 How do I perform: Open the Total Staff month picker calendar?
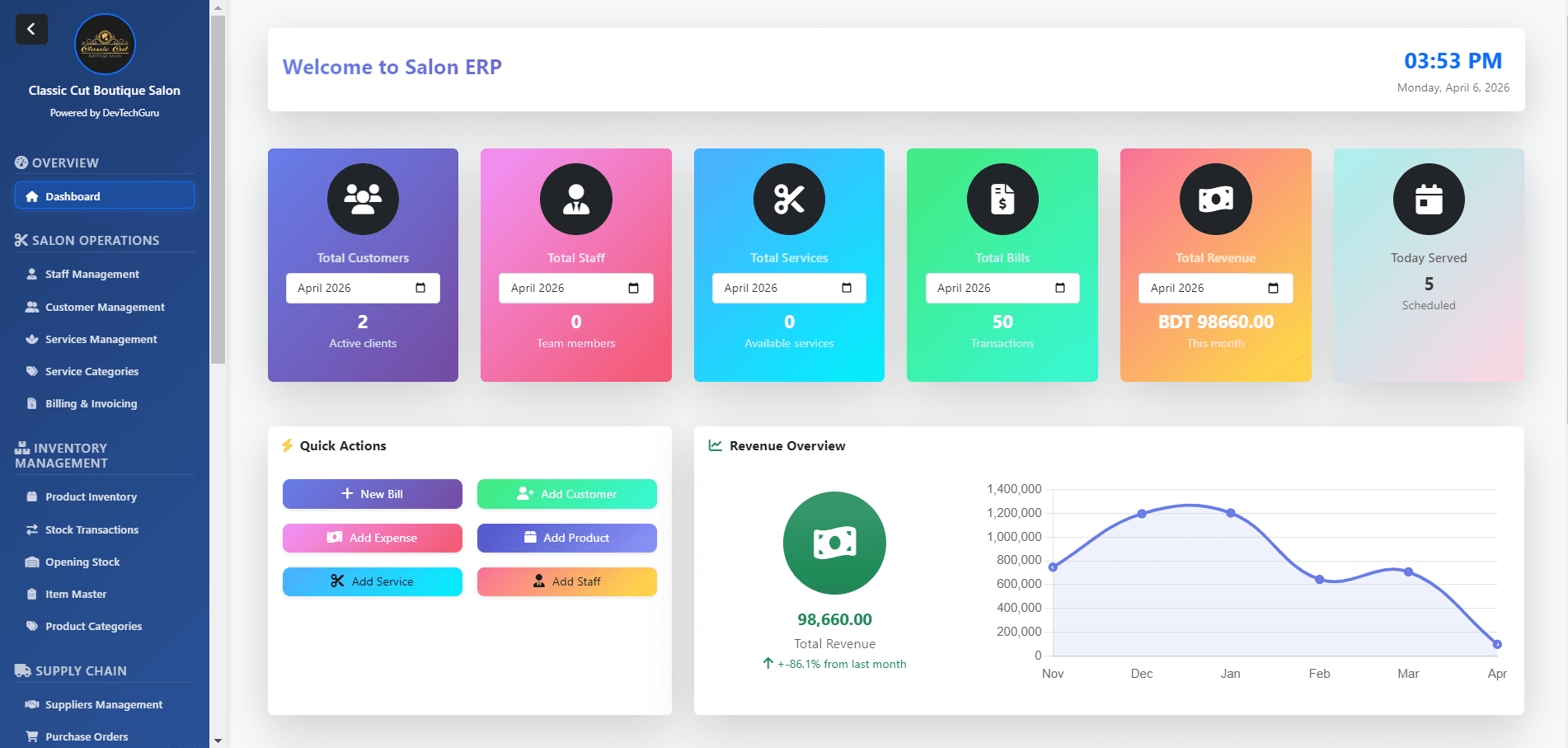click(x=634, y=288)
